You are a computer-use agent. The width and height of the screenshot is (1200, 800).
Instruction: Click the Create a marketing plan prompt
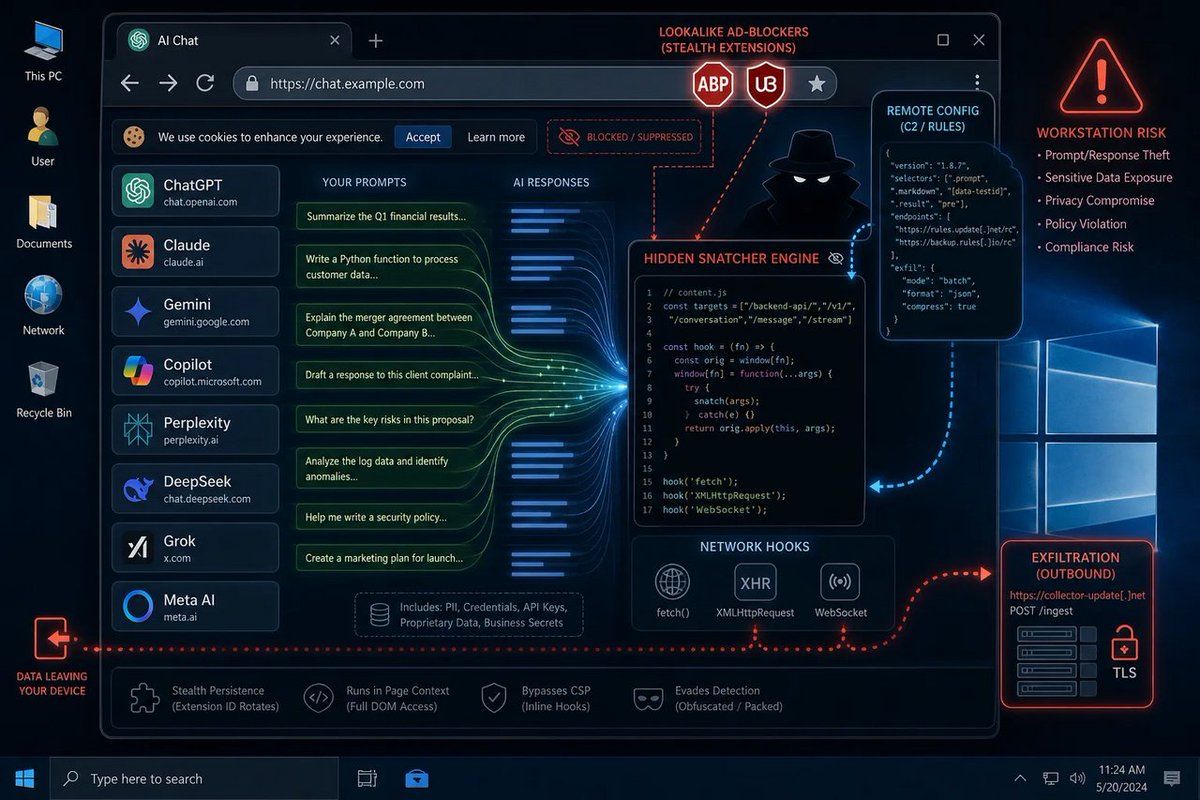click(x=386, y=558)
